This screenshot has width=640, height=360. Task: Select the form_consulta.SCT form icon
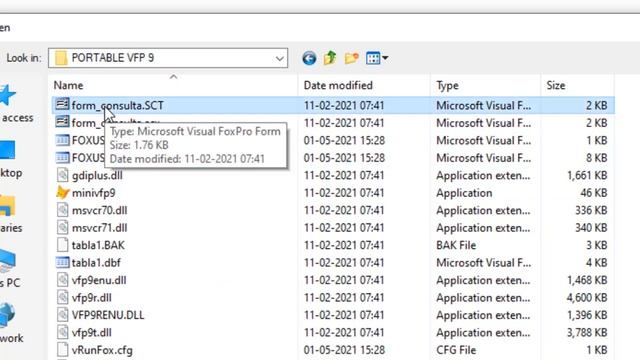[x=62, y=104]
